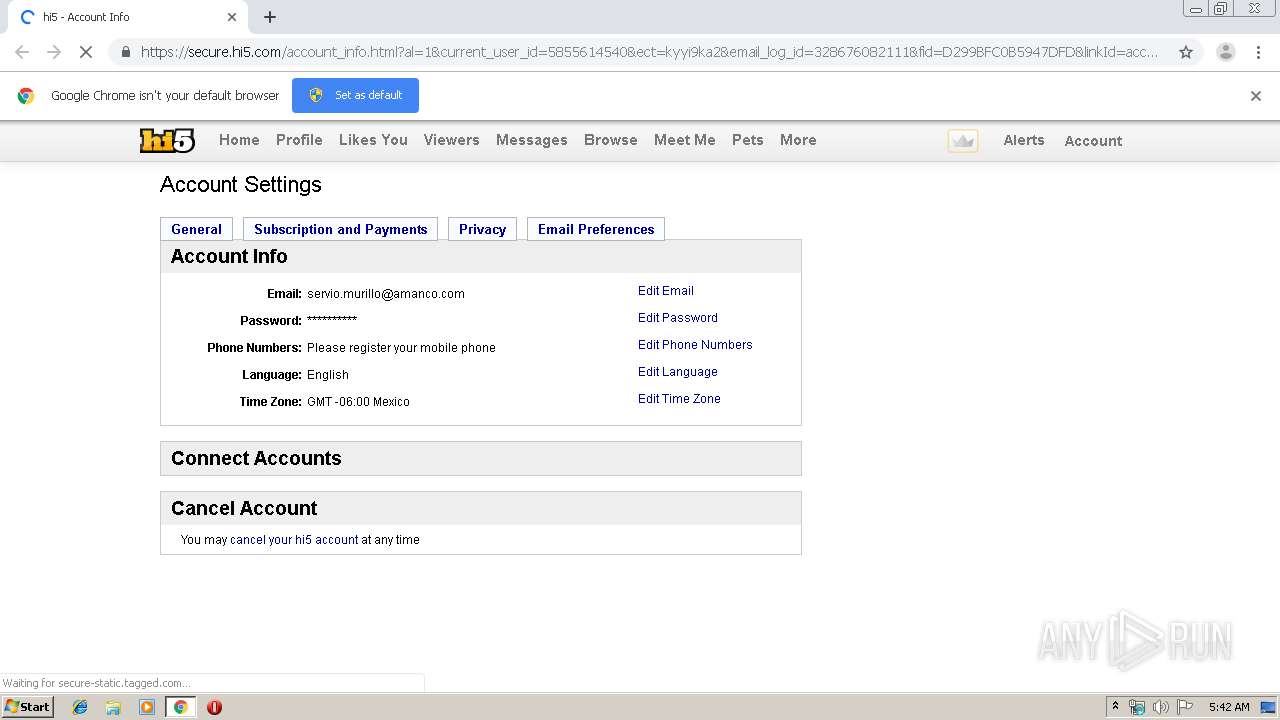Click the GMT -06:00 Mexico value
The width and height of the screenshot is (1280, 720).
(358, 402)
